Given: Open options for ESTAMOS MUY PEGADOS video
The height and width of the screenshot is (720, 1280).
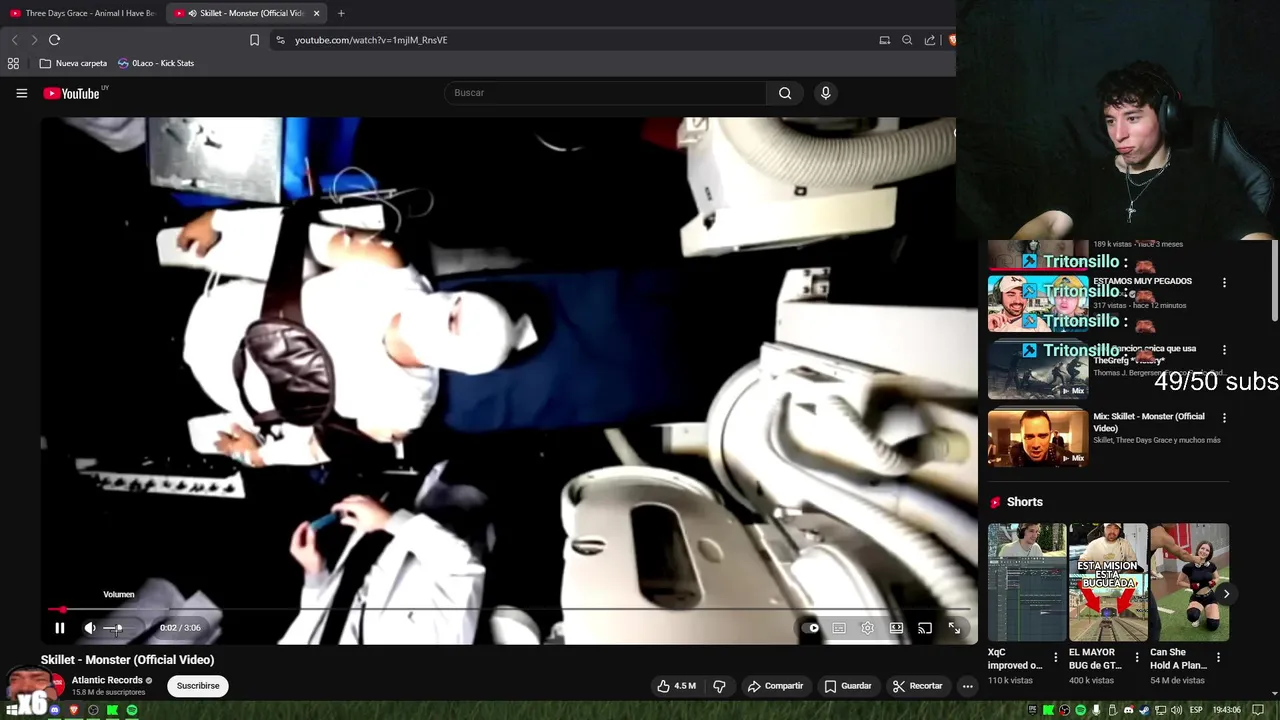Looking at the screenshot, I should (1224, 283).
